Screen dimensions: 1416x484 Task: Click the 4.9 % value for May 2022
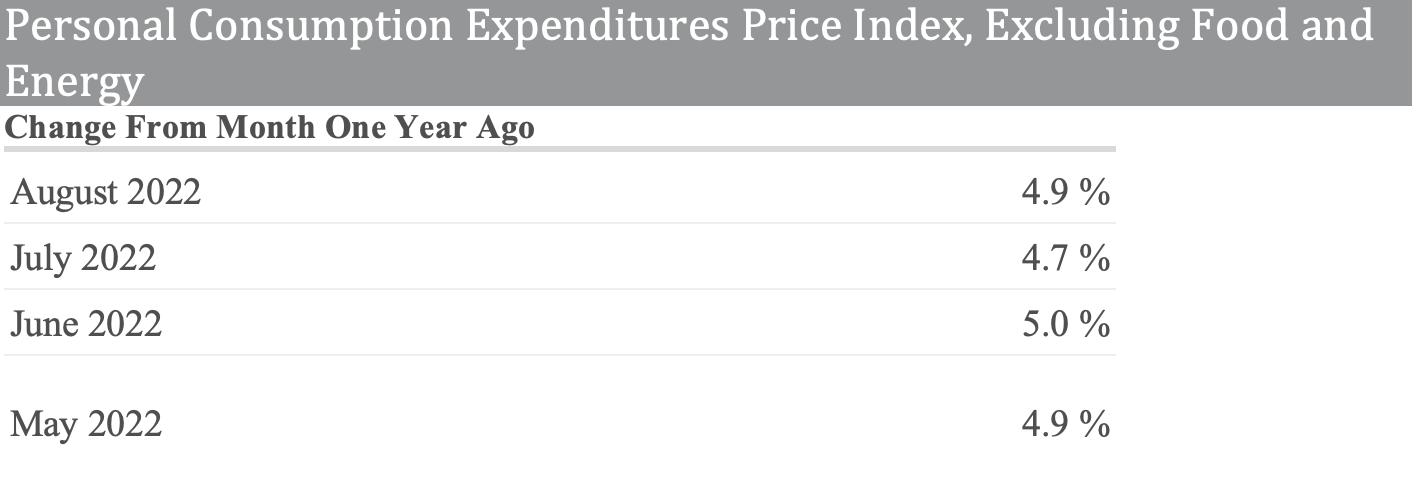pos(1065,424)
